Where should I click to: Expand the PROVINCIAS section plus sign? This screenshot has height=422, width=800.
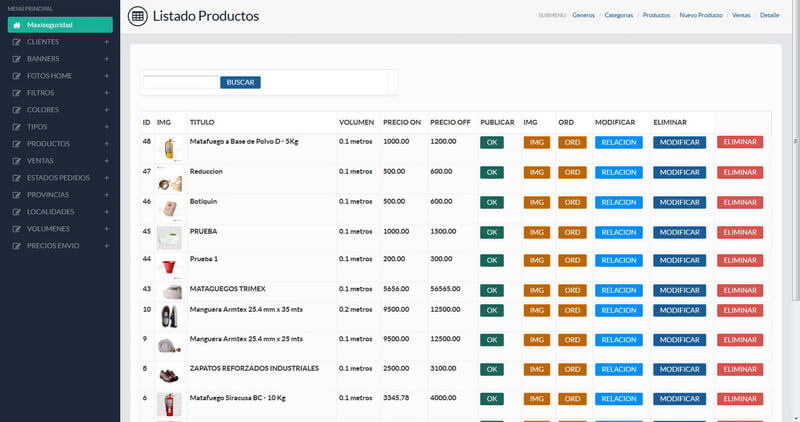[x=106, y=195]
